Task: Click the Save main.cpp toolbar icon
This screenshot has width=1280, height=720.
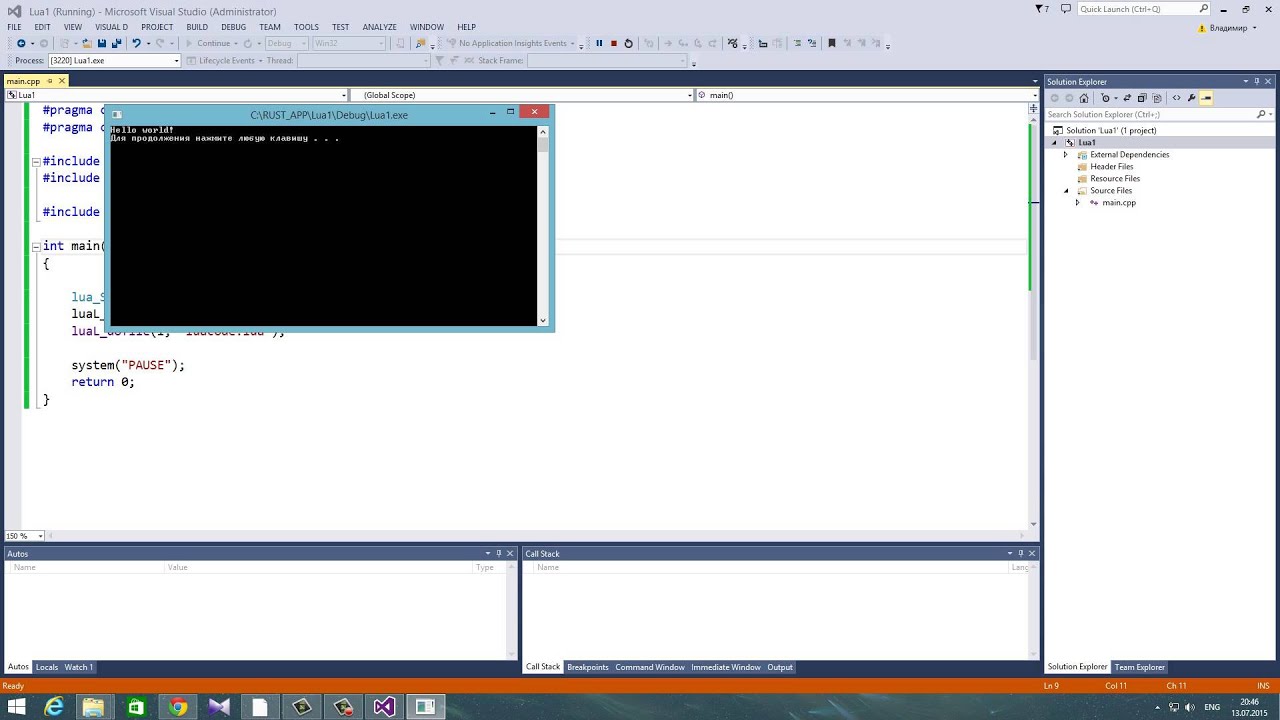Action: click(x=102, y=43)
